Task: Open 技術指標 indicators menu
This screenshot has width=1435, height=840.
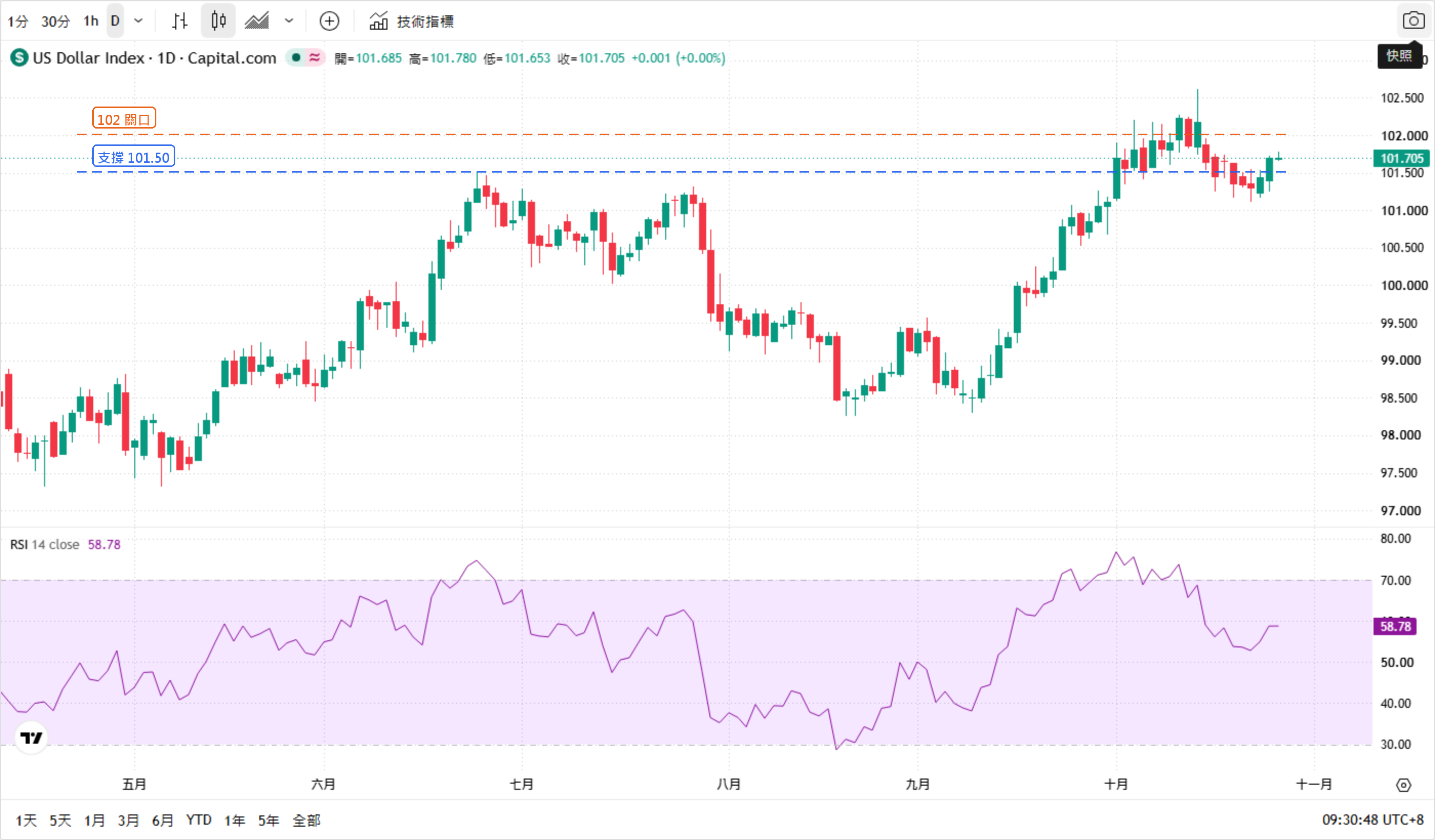Action: 412,22
